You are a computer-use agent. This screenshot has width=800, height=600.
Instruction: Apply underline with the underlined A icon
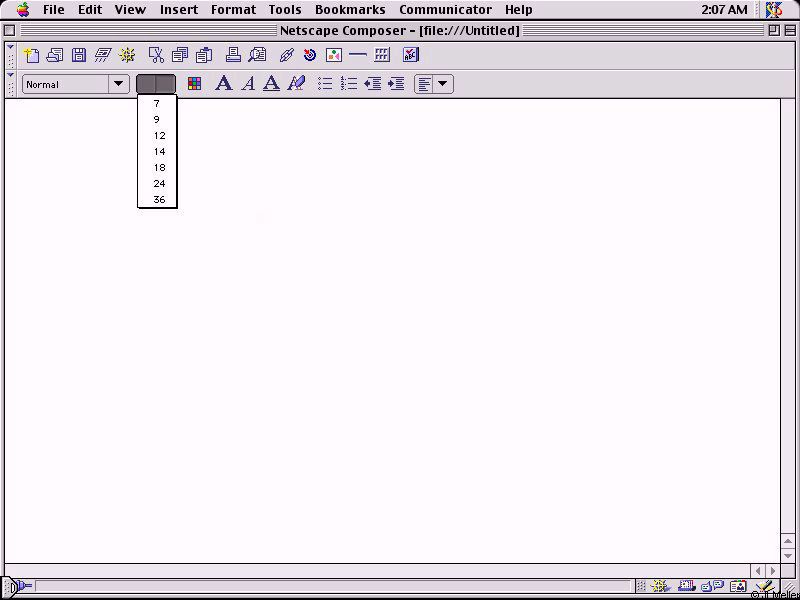[x=271, y=83]
